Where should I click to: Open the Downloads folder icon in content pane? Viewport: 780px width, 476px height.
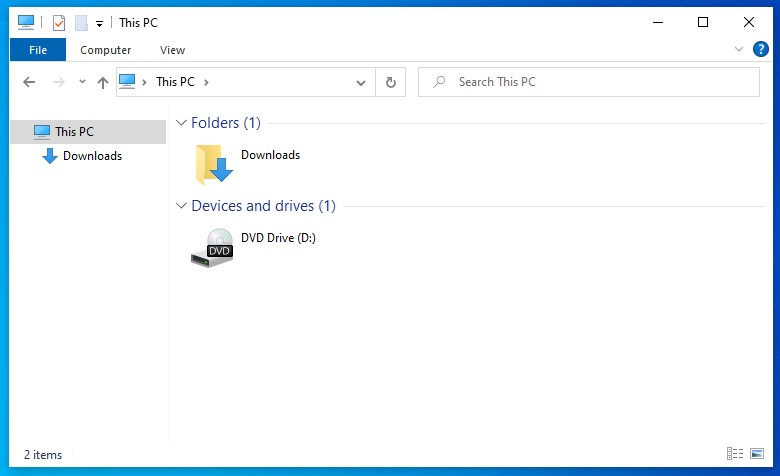213,164
